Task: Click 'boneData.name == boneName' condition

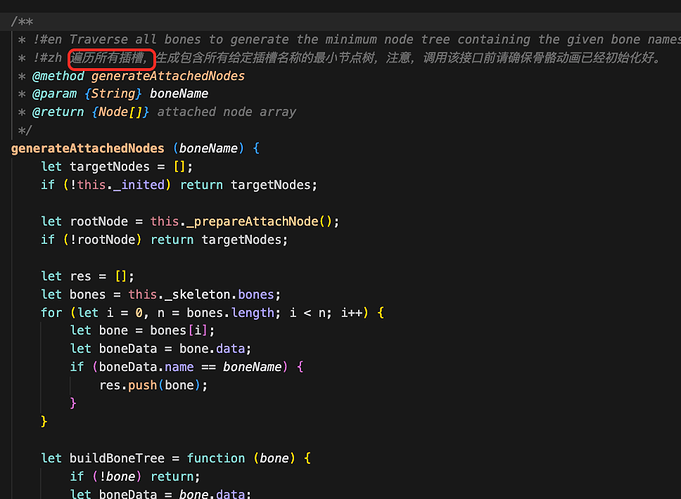Action: 190,367
